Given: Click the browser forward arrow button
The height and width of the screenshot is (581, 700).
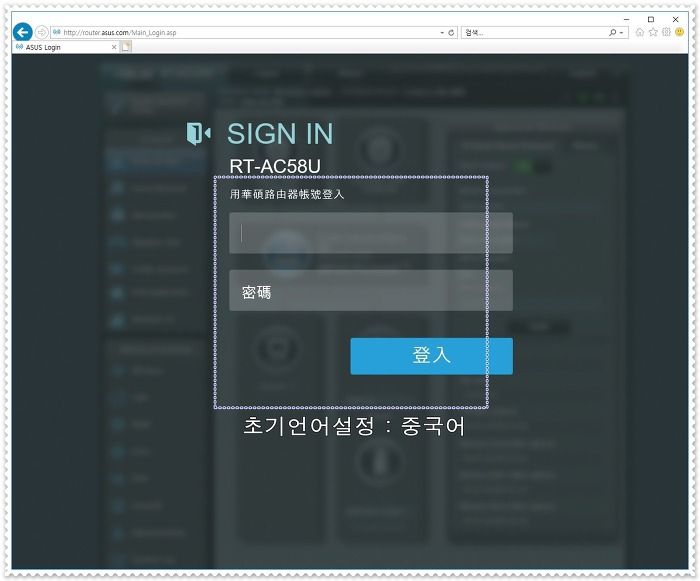Looking at the screenshot, I should click(41, 33).
